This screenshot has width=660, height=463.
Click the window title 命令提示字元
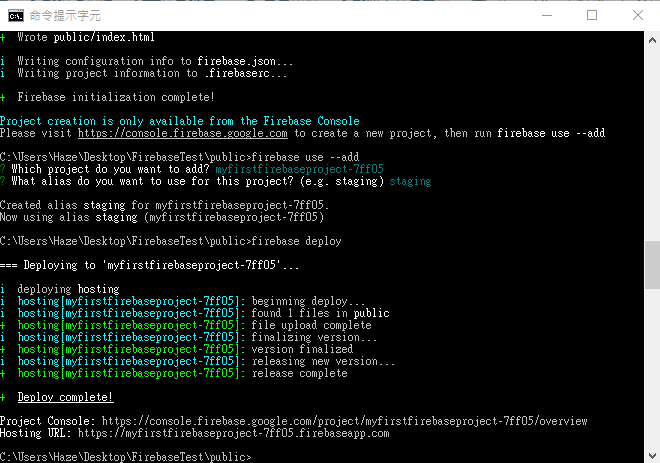[x=65, y=16]
